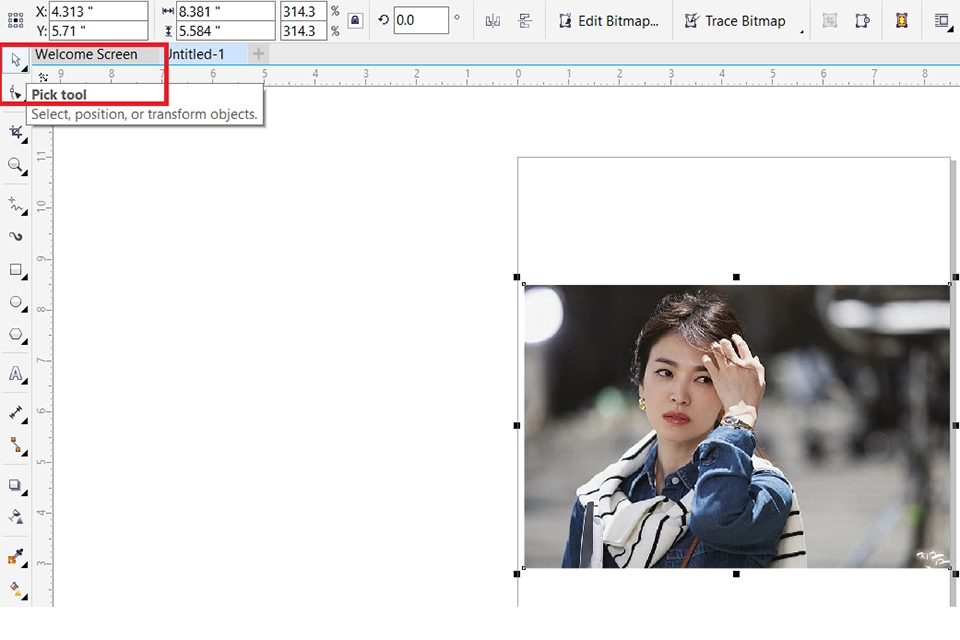Select the Pick tool
The height and width of the screenshot is (640, 960).
[15, 60]
